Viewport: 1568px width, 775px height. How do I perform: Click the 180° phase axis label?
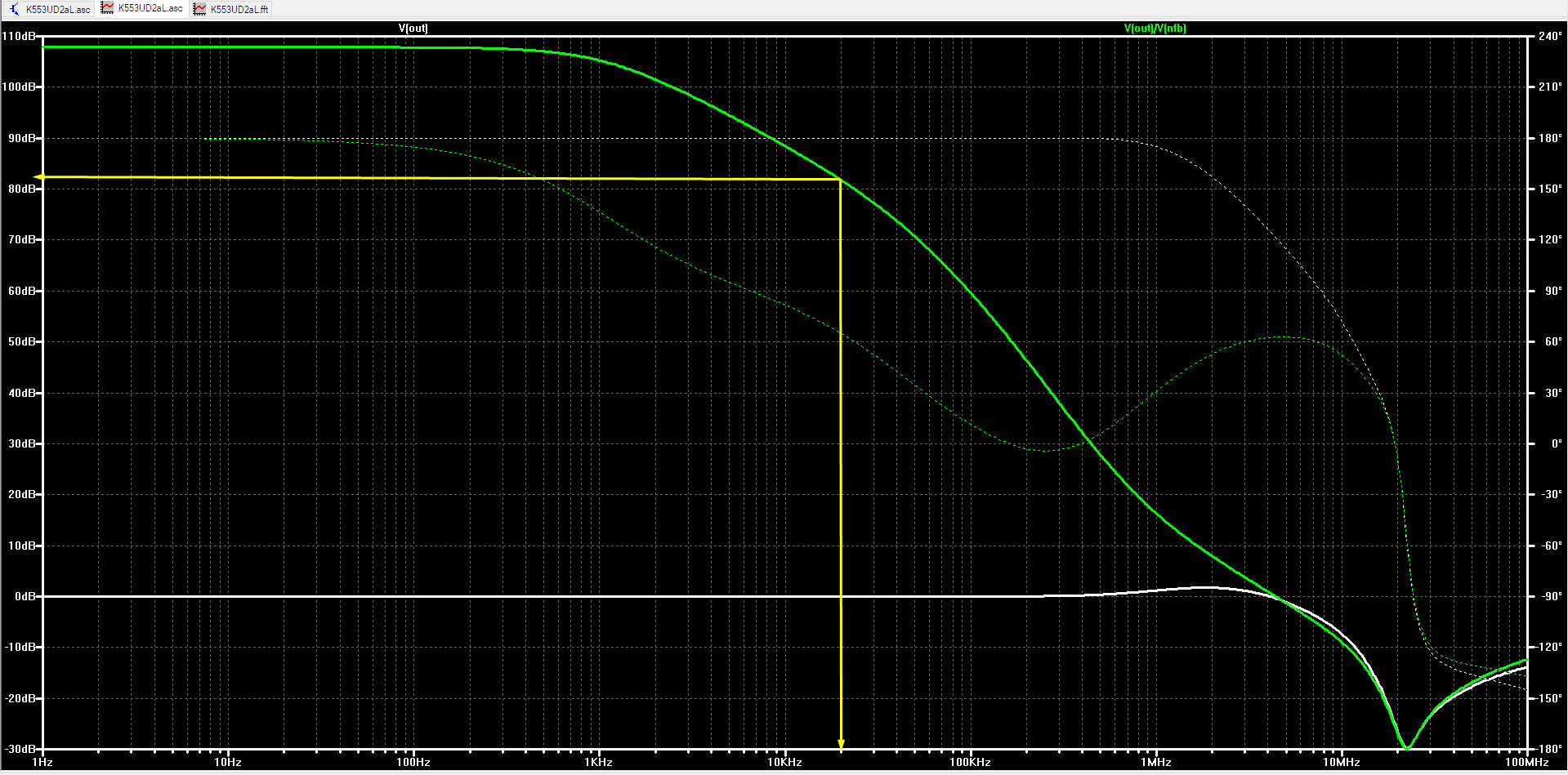1550,138
